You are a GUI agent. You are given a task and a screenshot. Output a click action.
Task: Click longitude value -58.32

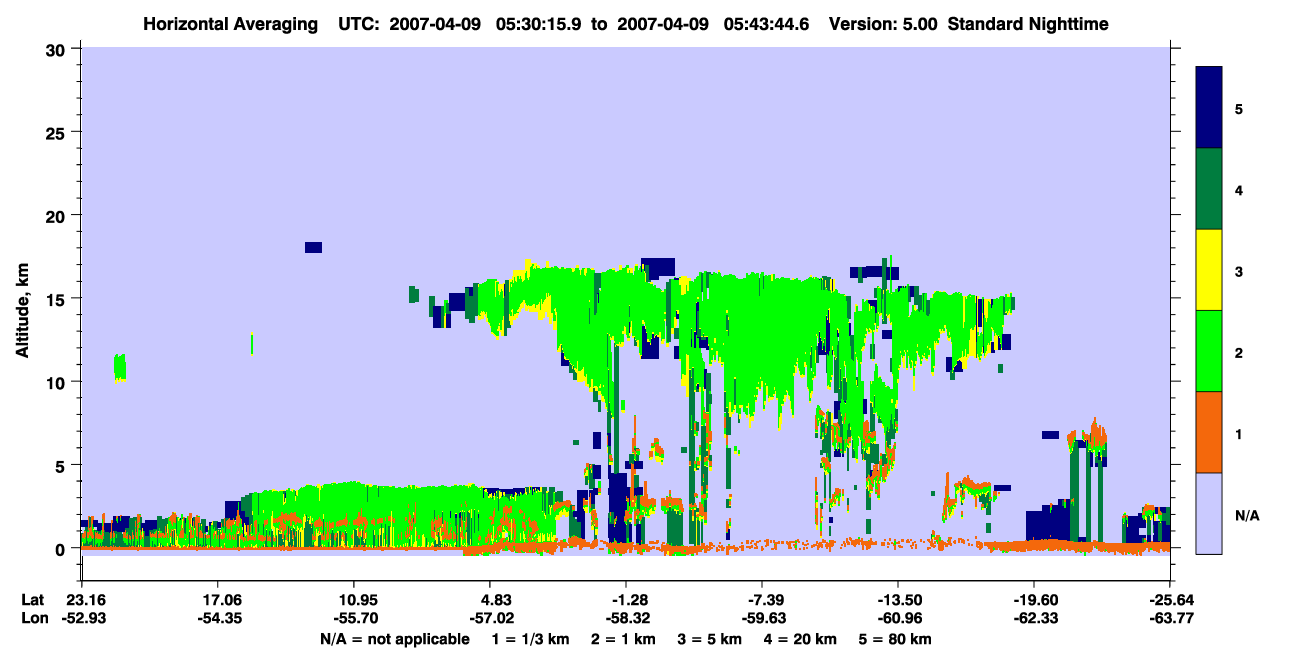pos(626,618)
